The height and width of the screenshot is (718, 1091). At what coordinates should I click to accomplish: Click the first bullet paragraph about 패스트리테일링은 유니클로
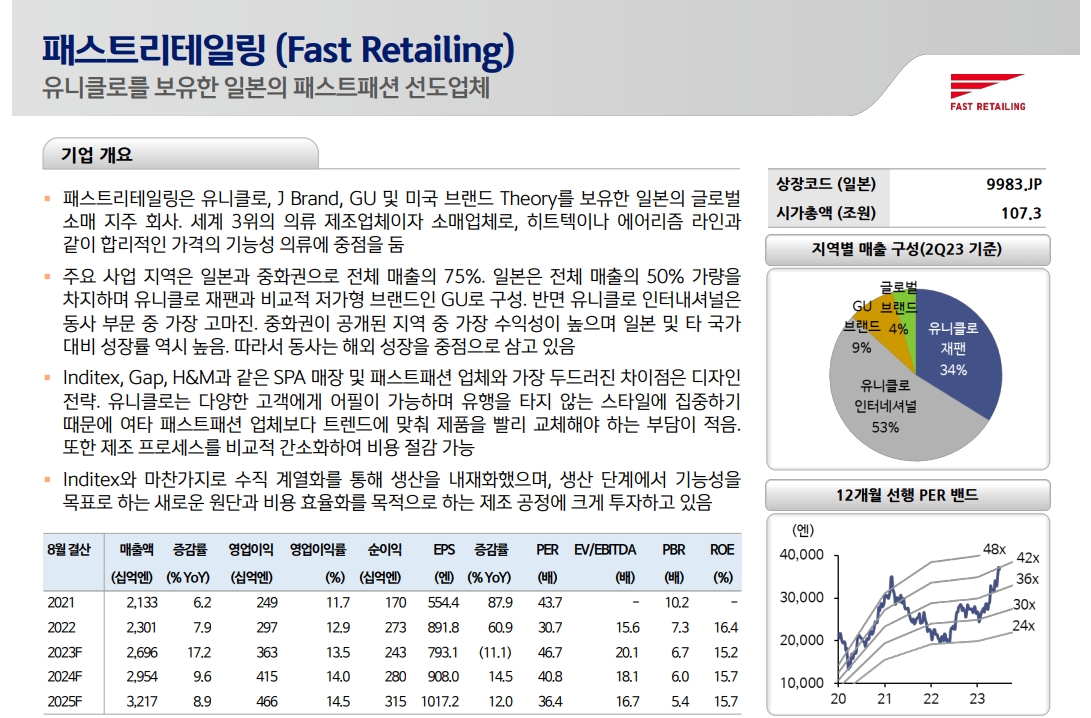pos(401,221)
